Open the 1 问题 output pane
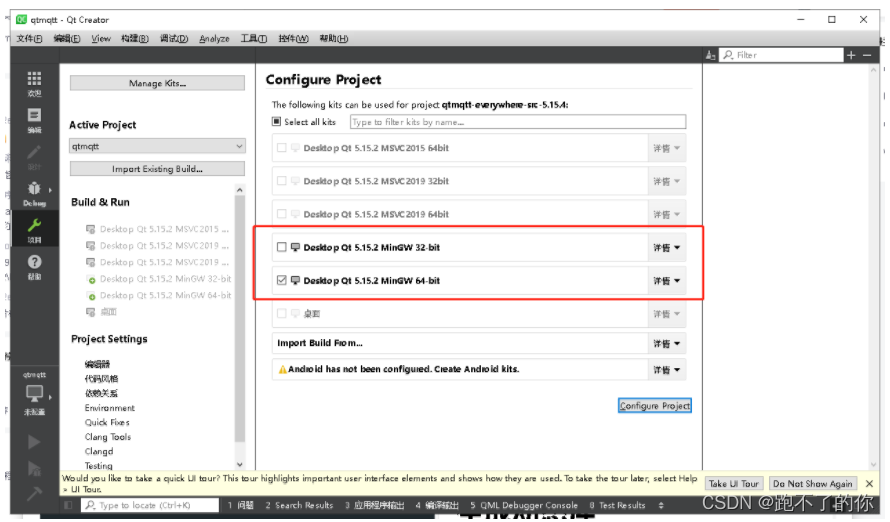The image size is (890, 522). click(x=241, y=505)
